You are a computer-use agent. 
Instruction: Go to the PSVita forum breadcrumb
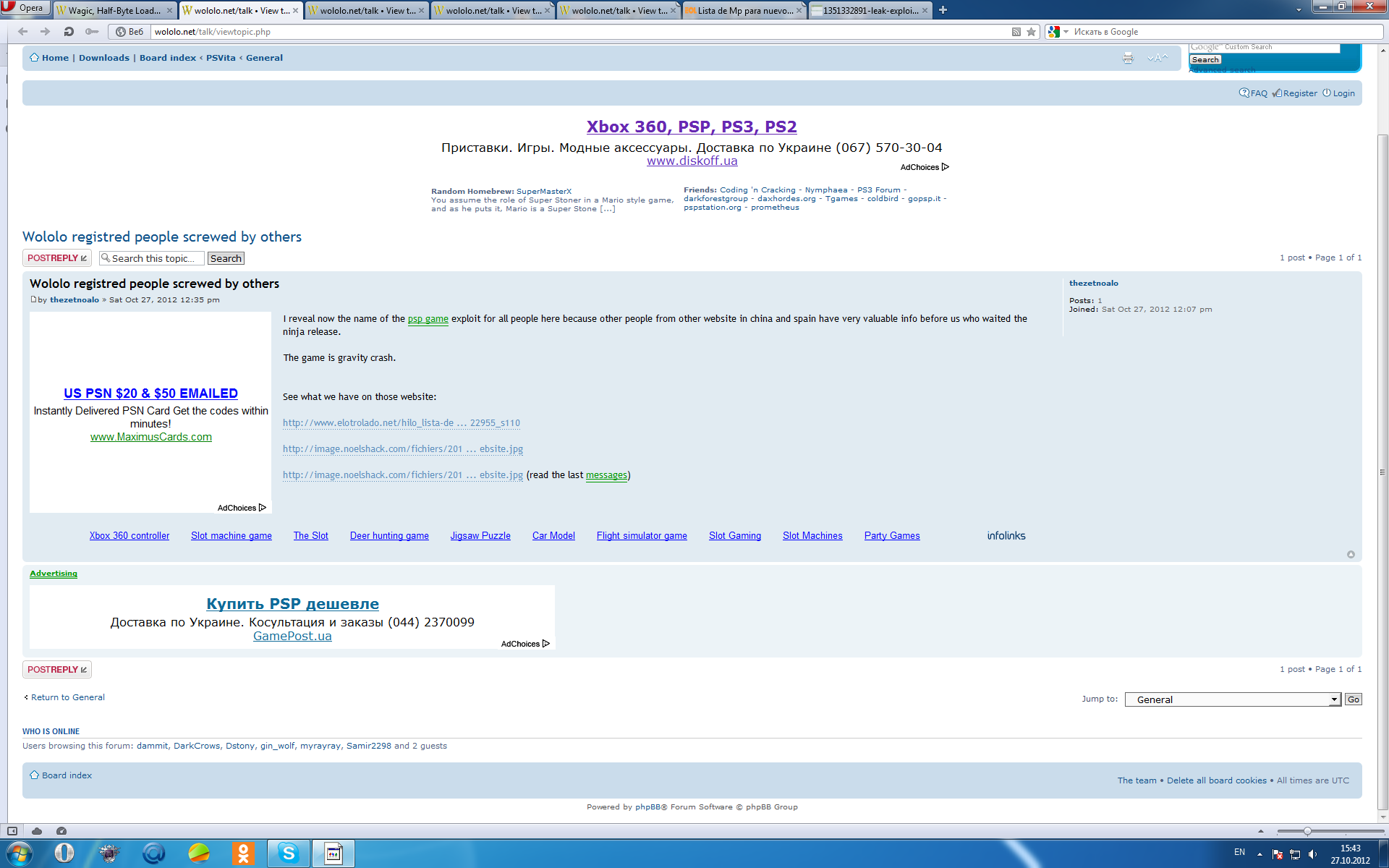(221, 58)
